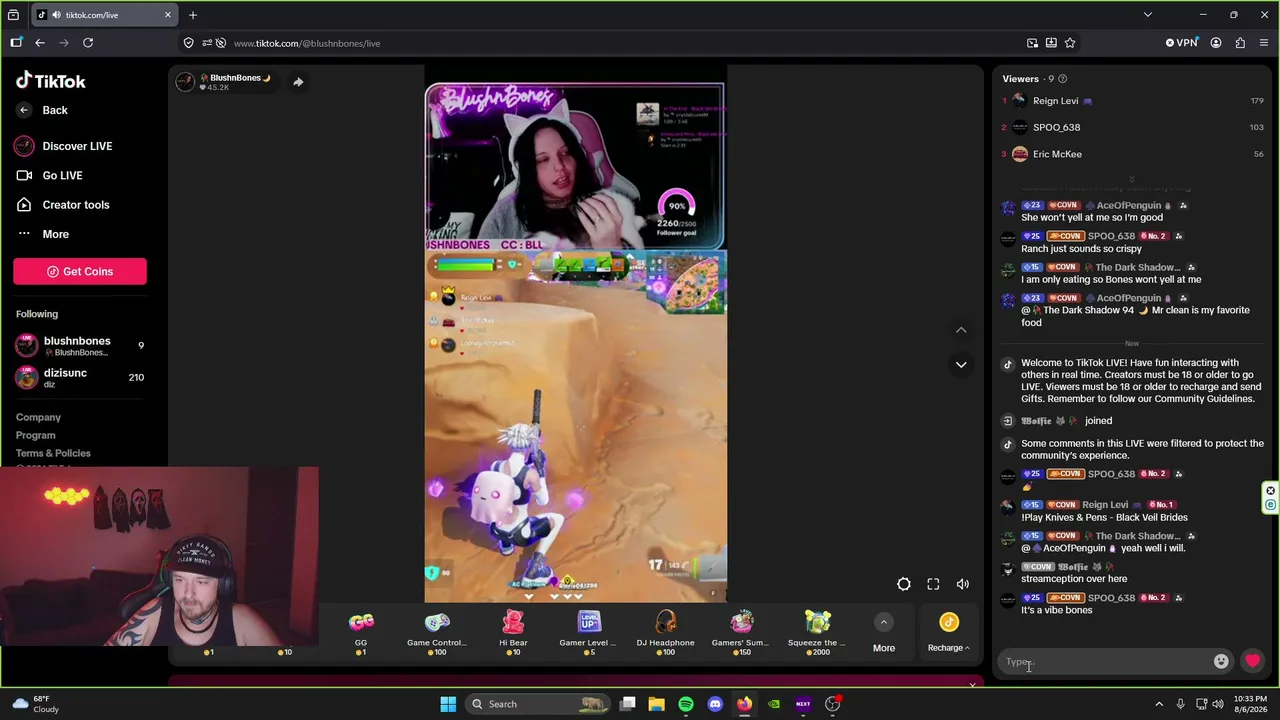Open Spotify from the taskbar
Viewport: 1280px width, 720px height.
[686, 704]
